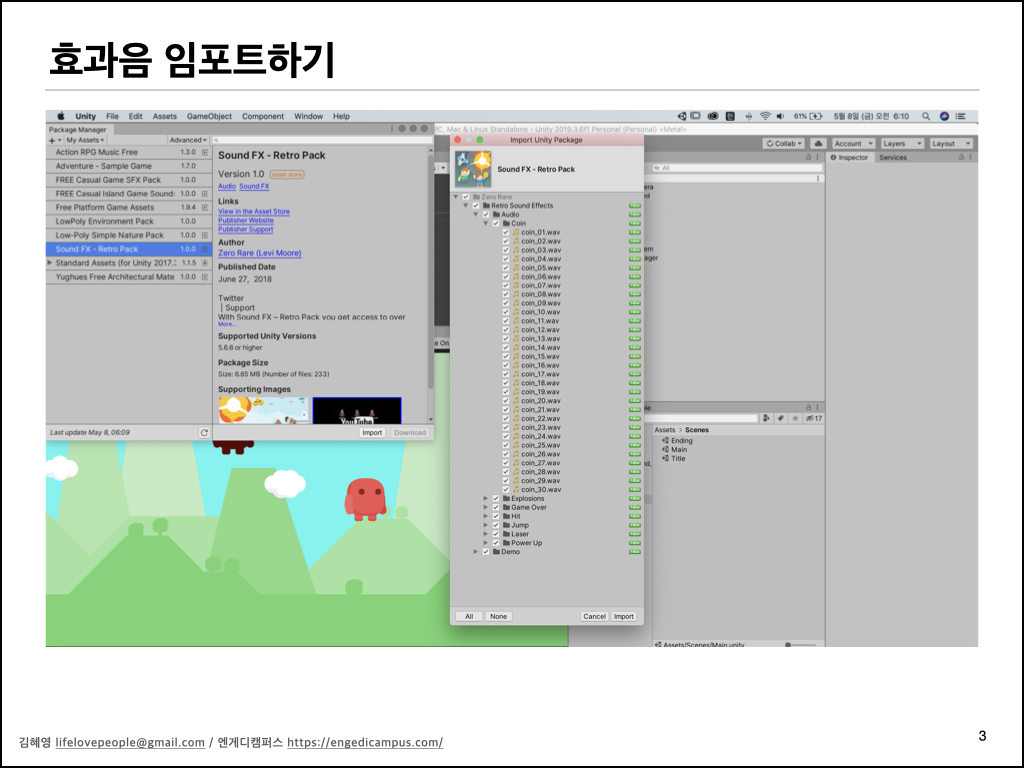Click the lock icon on the Inspector panel

pos(961,157)
